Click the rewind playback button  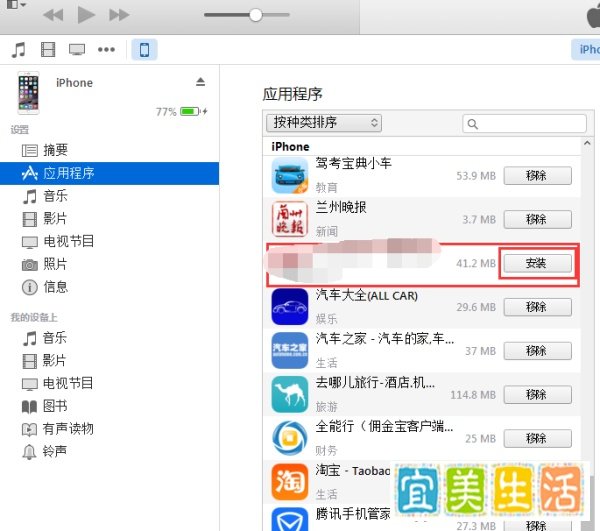[x=53, y=15]
